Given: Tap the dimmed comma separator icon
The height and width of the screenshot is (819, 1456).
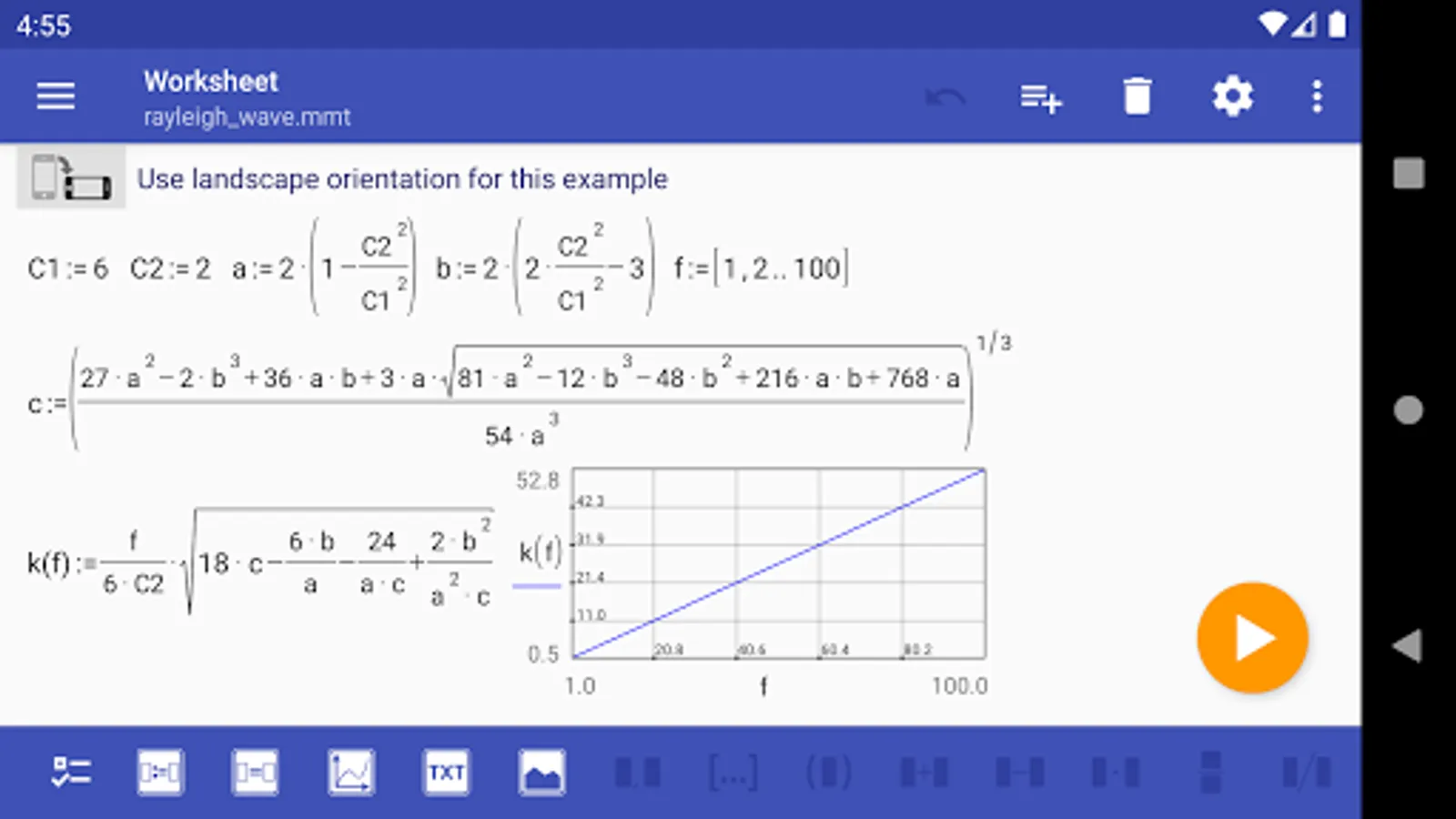Looking at the screenshot, I should click(x=637, y=773).
